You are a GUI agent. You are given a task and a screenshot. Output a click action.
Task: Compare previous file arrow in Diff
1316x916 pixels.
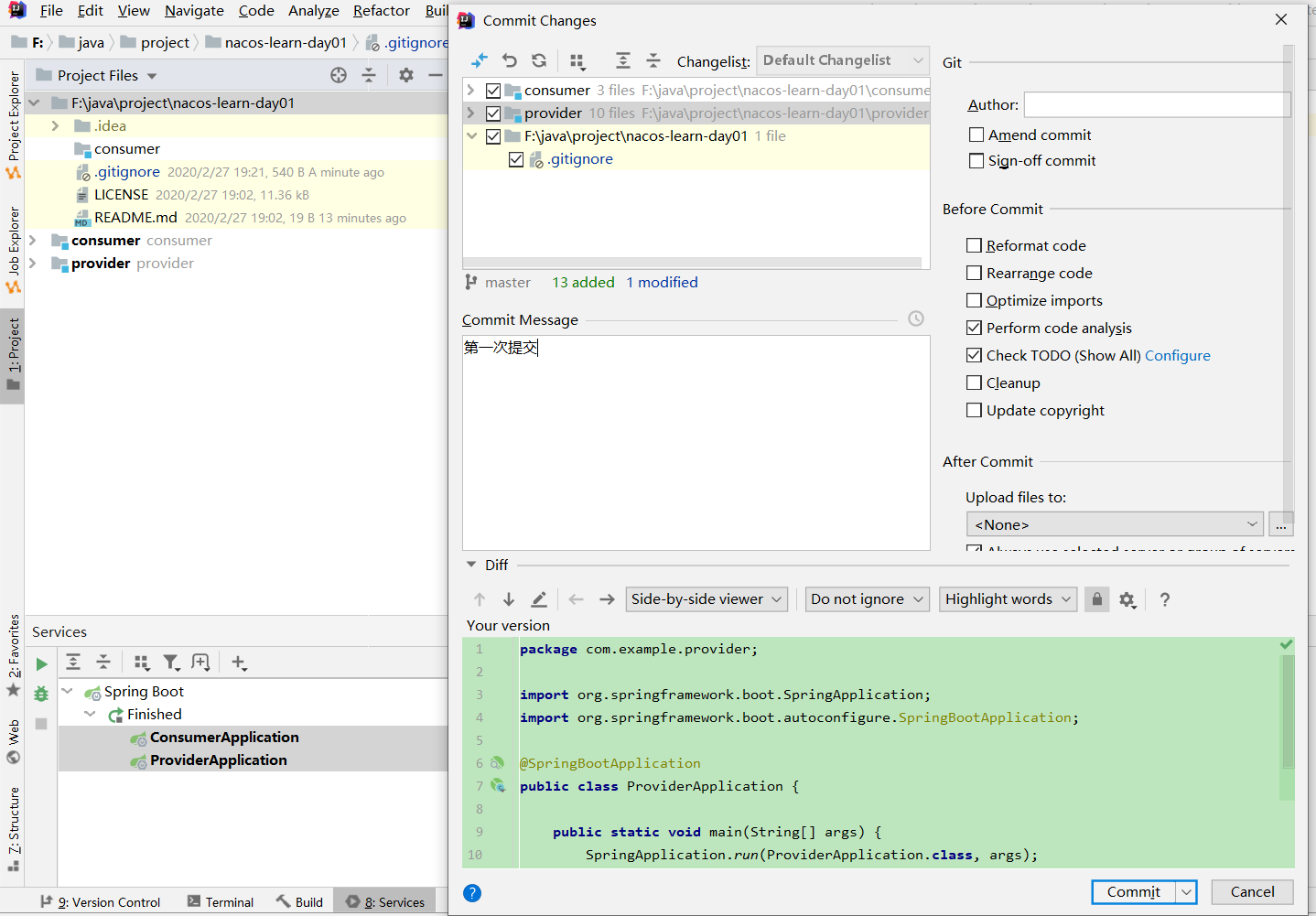coord(576,599)
